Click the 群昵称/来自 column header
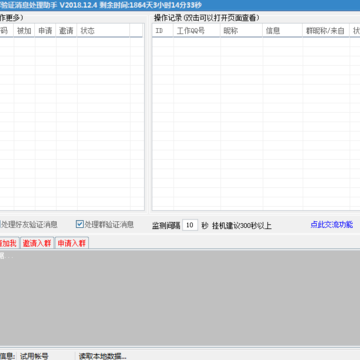 [x=326, y=31]
